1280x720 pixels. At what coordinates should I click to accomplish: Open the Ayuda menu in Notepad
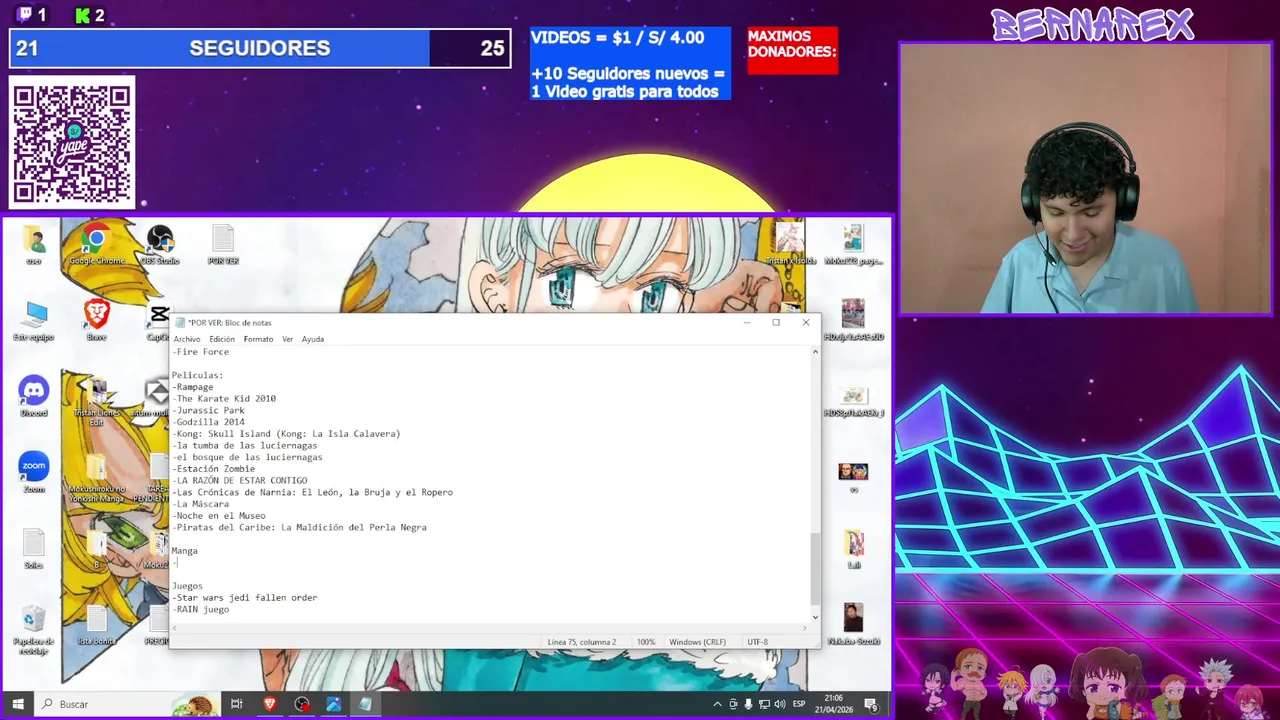(313, 339)
